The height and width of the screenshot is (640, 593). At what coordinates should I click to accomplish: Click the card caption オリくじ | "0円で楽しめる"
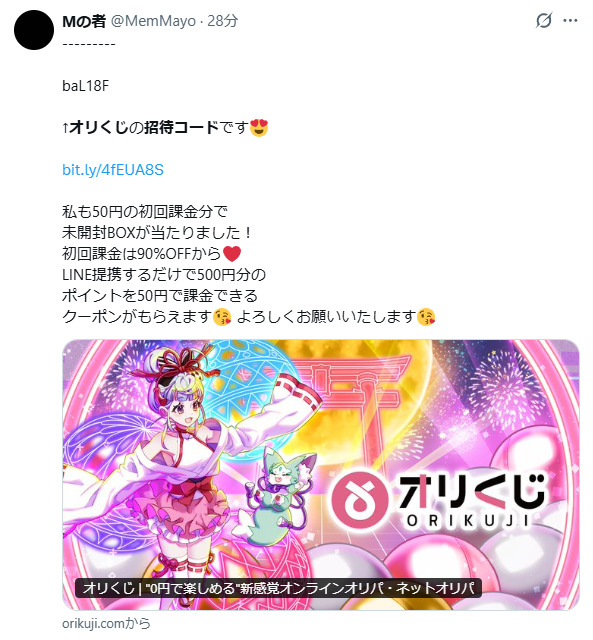278,588
